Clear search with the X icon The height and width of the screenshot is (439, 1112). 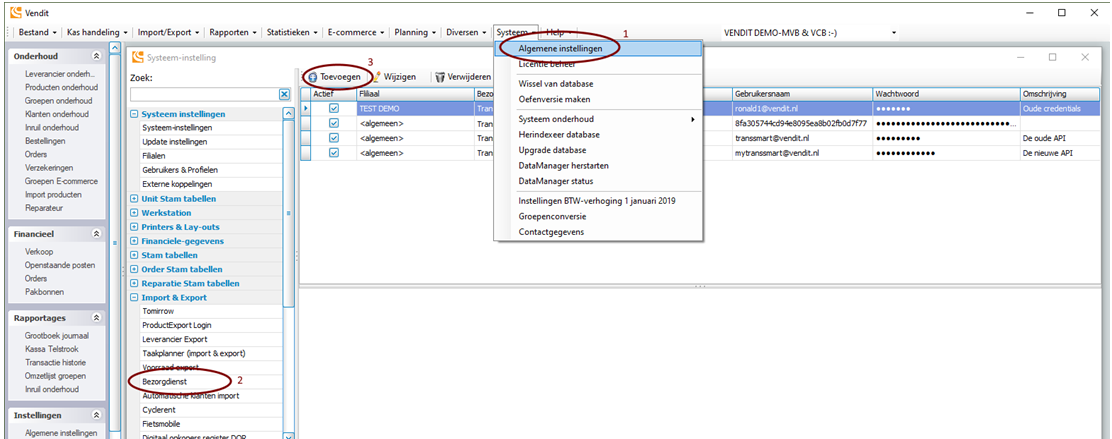point(285,94)
